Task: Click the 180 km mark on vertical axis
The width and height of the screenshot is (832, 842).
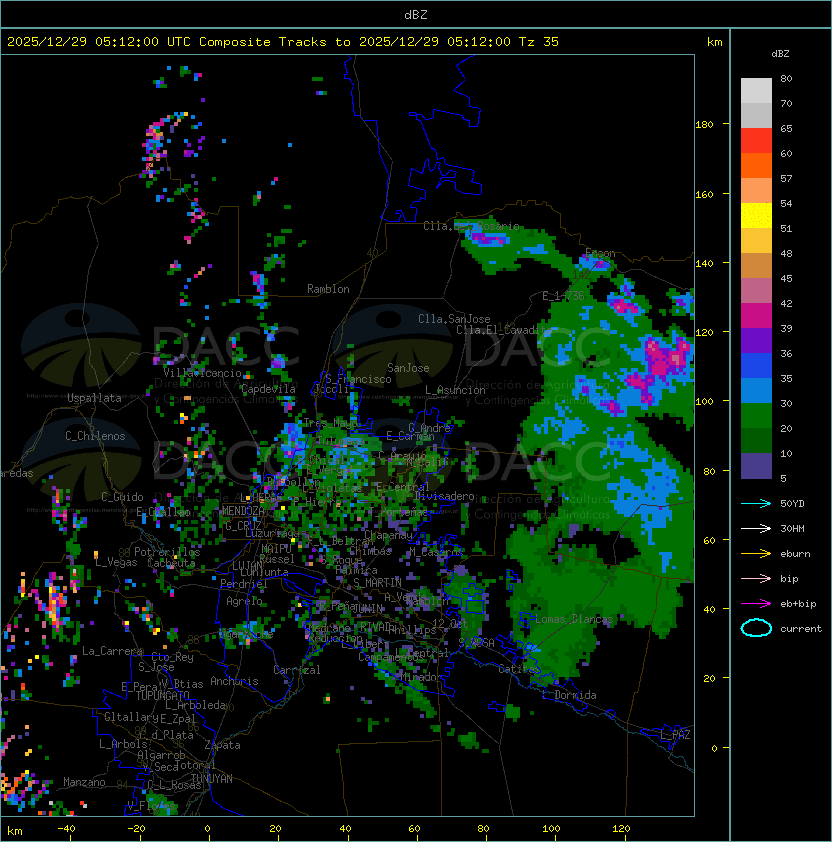Action: 704,125
